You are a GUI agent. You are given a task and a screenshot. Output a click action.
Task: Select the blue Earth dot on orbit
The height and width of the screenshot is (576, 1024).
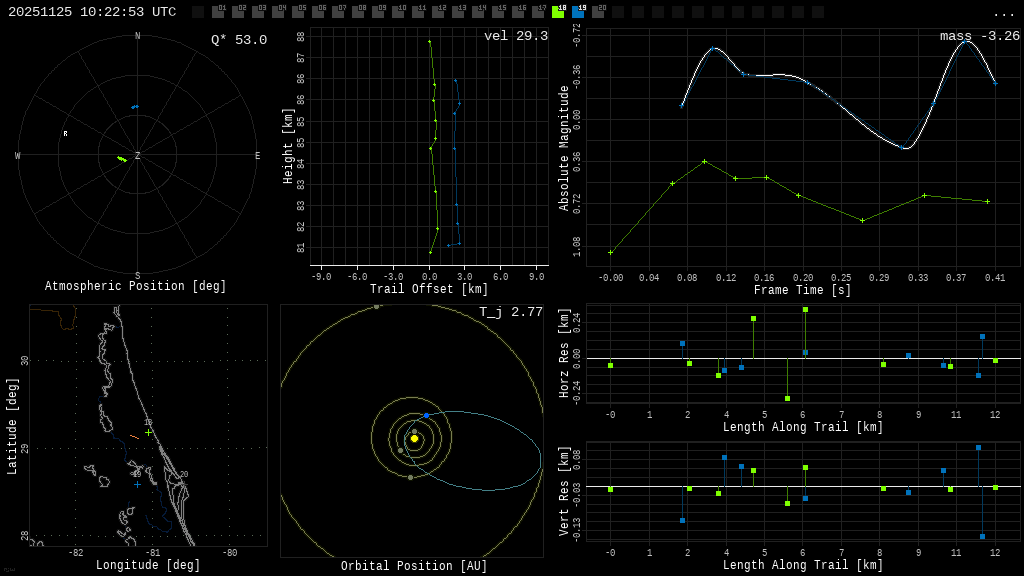[426, 415]
